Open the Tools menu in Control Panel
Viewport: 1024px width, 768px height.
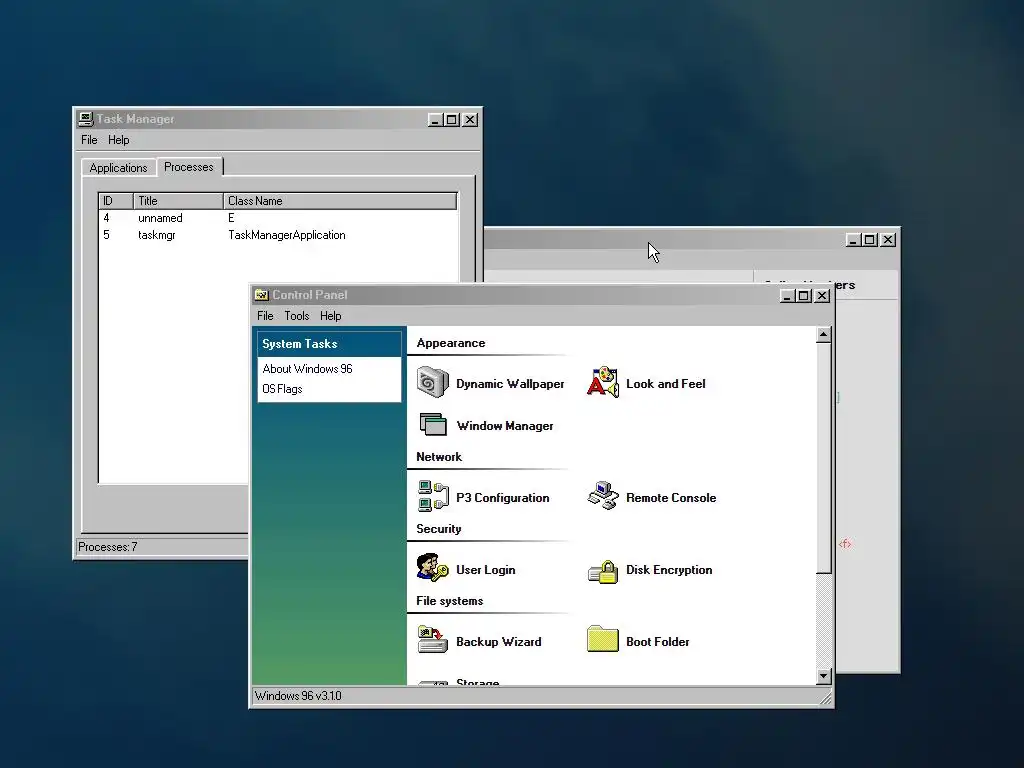click(x=296, y=315)
